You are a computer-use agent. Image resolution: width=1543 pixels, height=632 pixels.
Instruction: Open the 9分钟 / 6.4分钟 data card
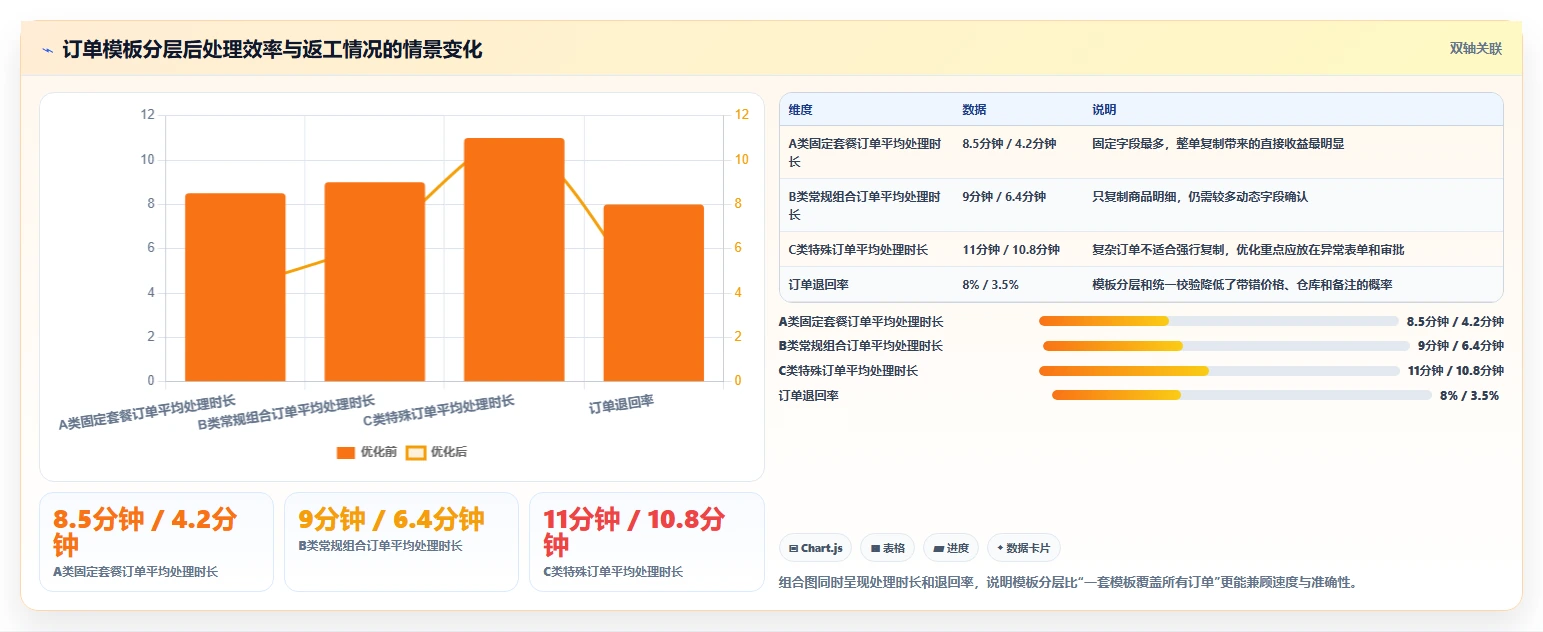point(401,542)
